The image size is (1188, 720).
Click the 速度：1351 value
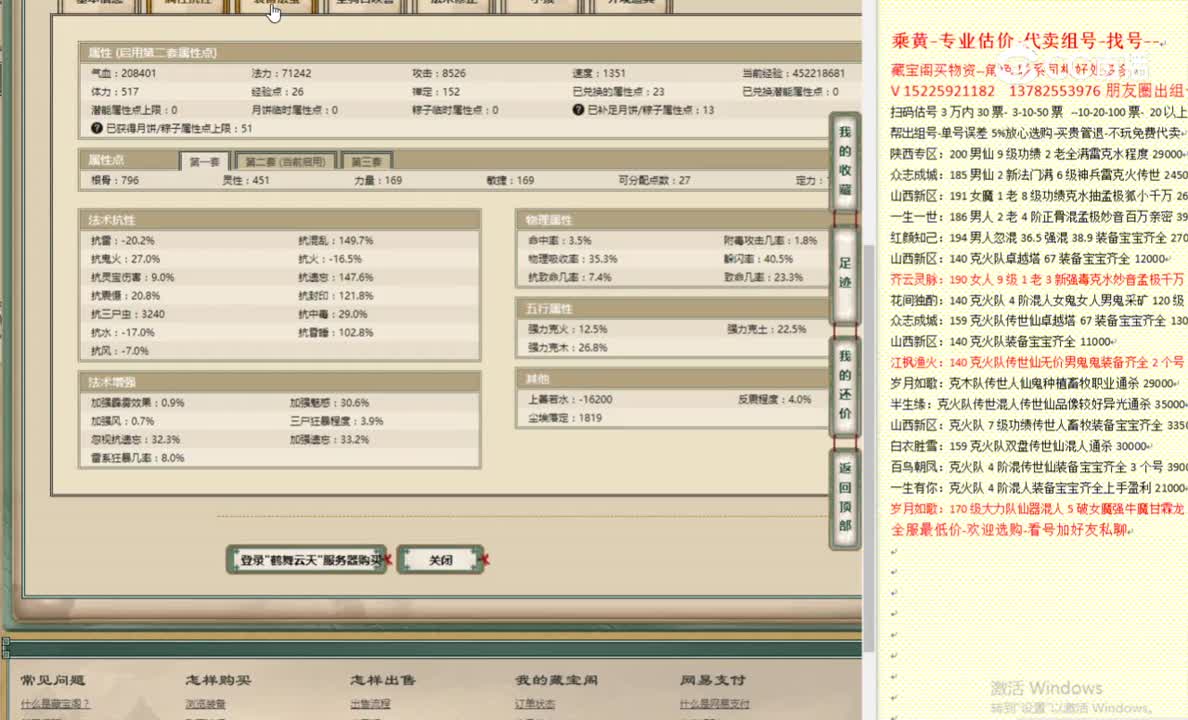(x=599, y=74)
